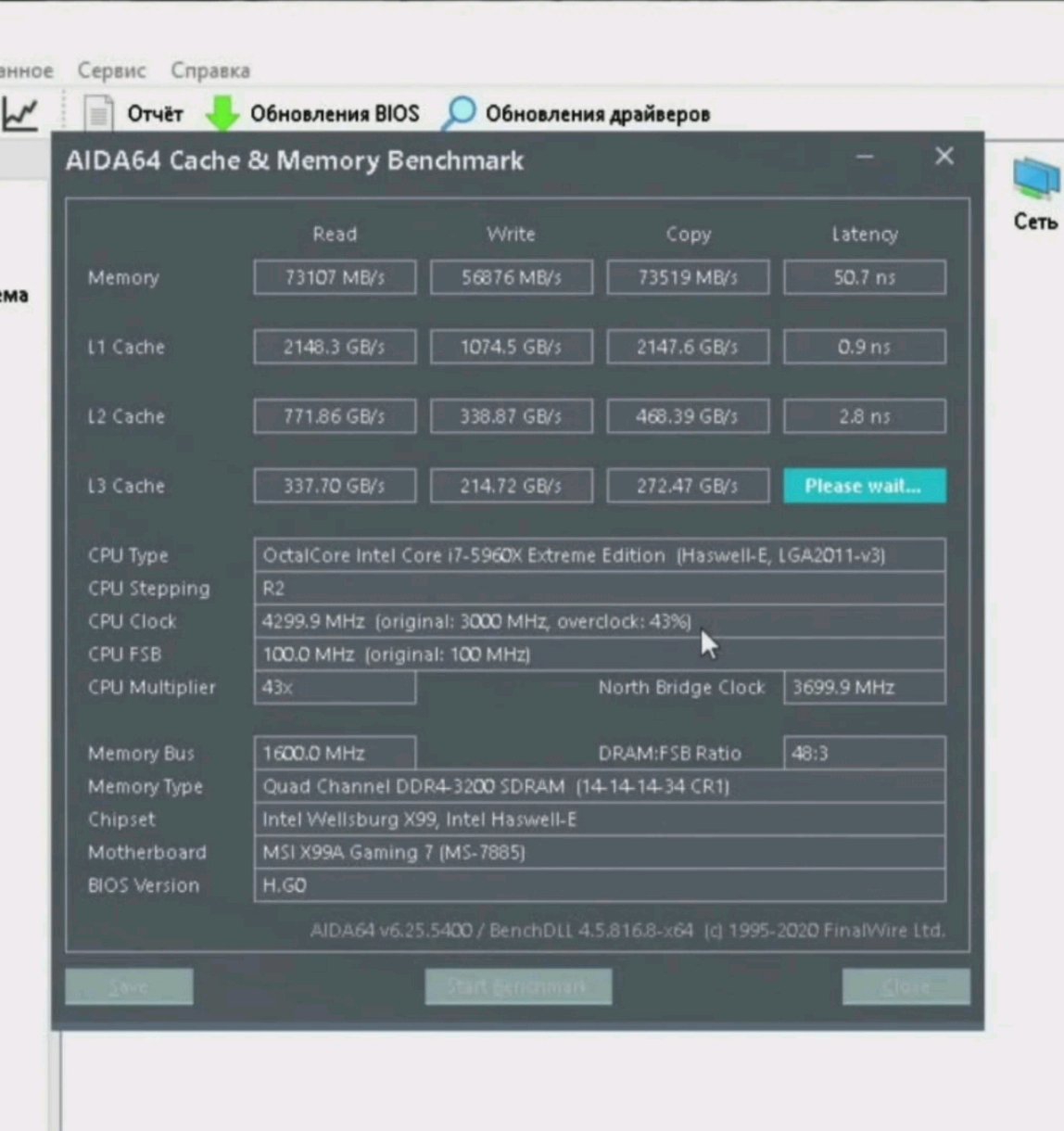Open the Сервис menu
The height and width of the screenshot is (1131, 1064).
tap(111, 70)
